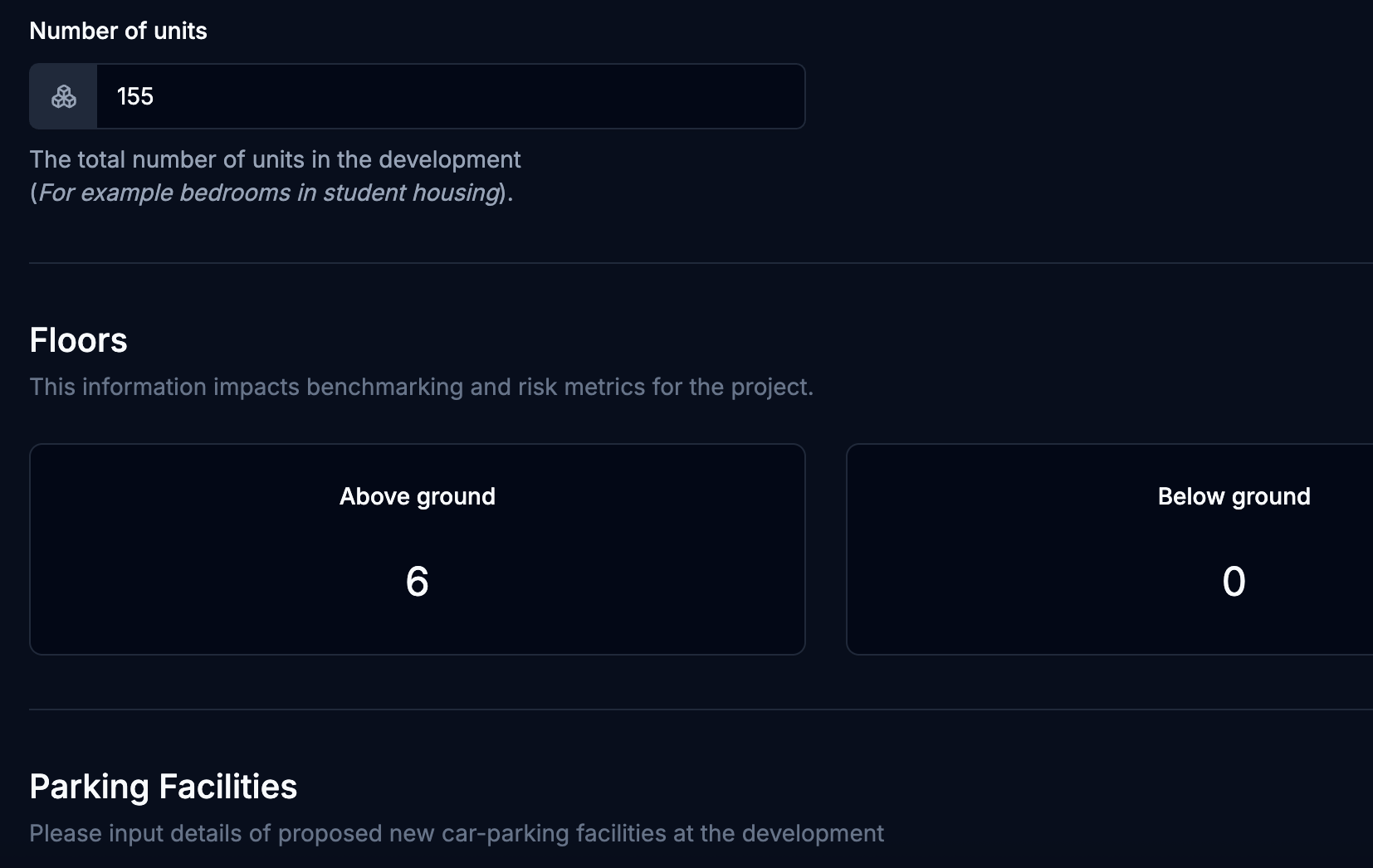Click the italic student housing example text
1373x868 pixels.
pyautogui.click(x=269, y=193)
